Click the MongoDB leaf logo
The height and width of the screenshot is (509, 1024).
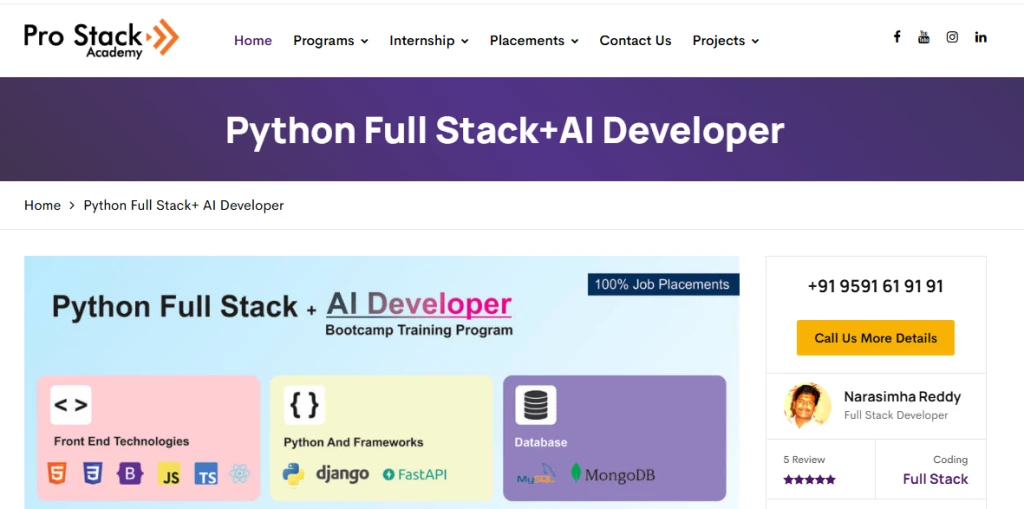tap(612, 474)
